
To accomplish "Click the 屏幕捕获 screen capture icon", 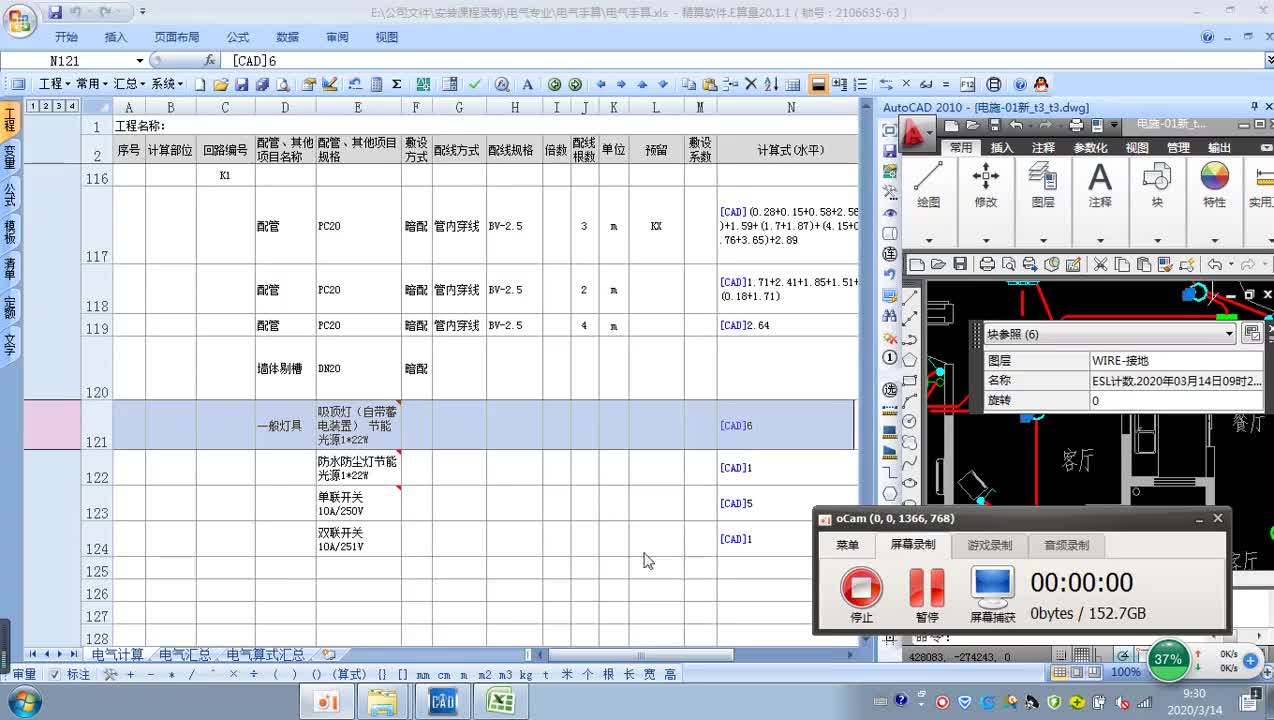I will click(x=992, y=587).
